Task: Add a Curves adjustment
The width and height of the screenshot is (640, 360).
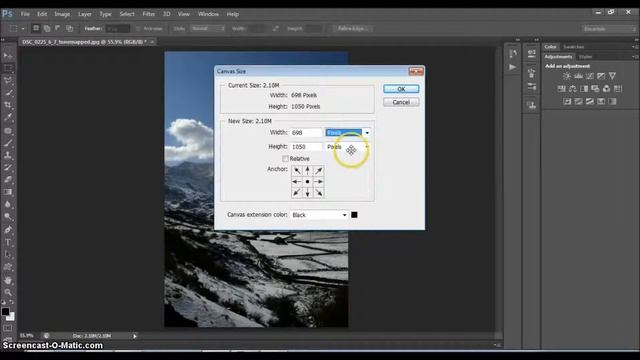Action: point(590,76)
